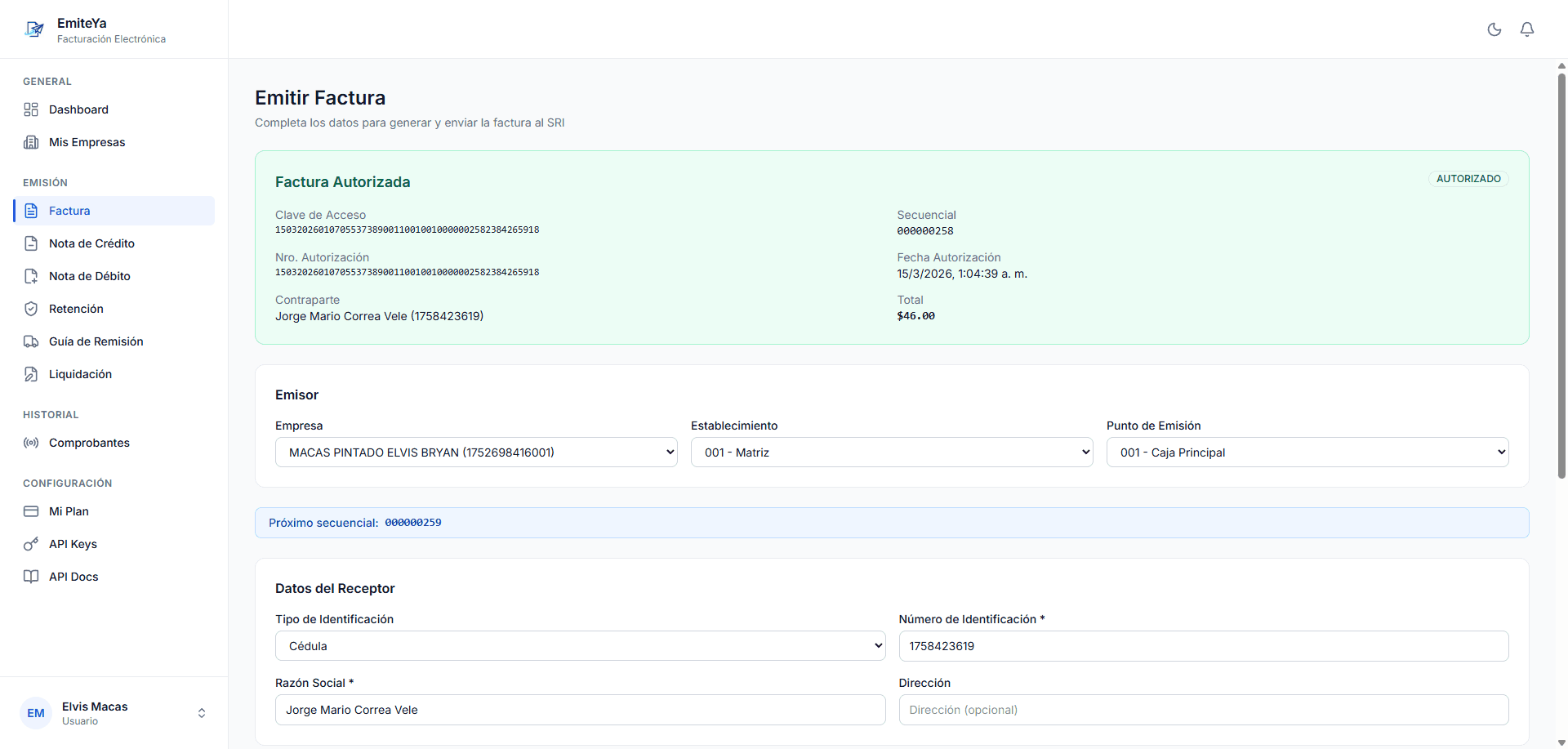This screenshot has height=749, width=1568.
Task: Click the Mis Empresas building icon
Action: coord(31,142)
